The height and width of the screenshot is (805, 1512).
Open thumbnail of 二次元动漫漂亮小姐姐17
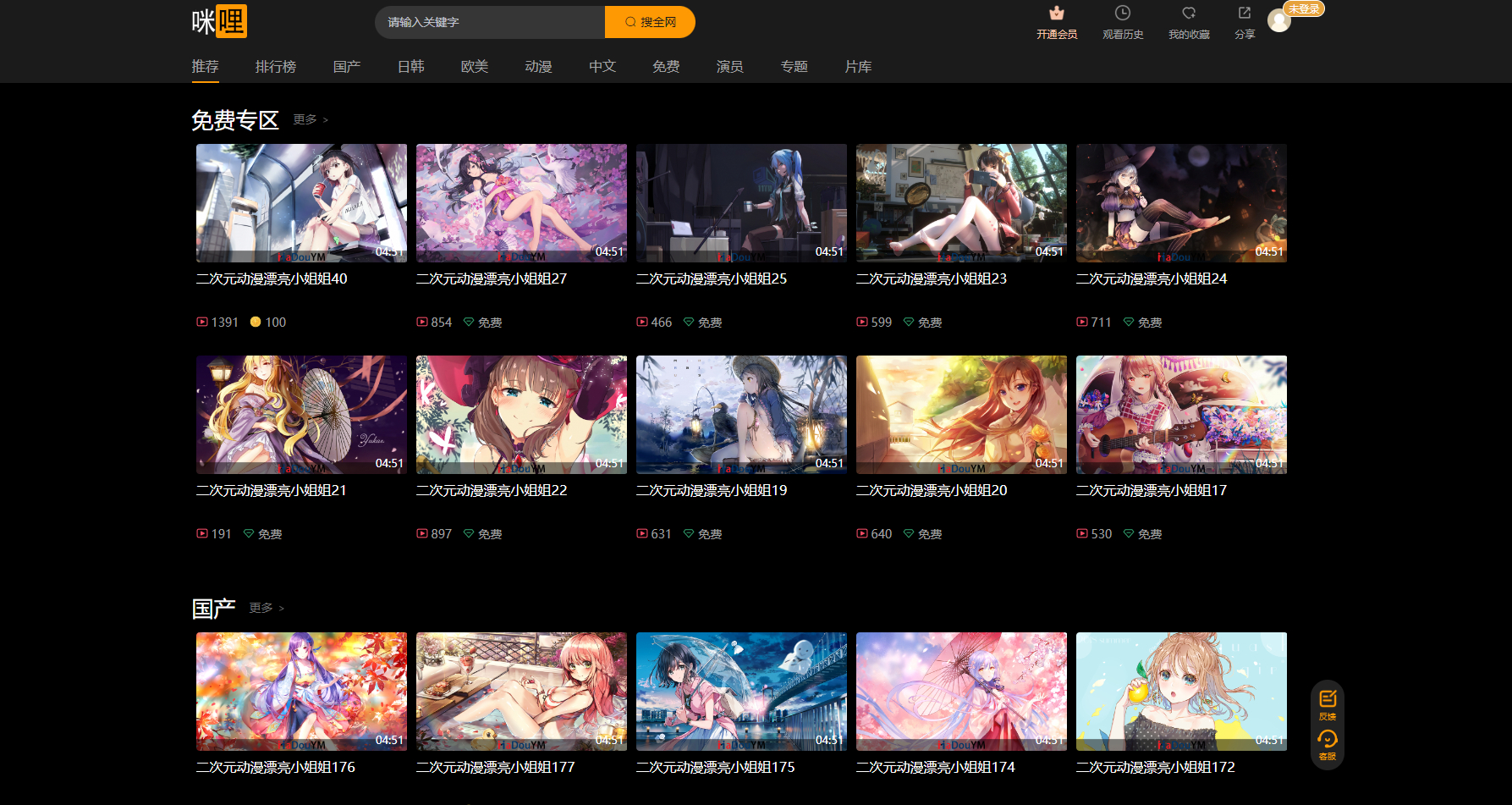point(1181,415)
